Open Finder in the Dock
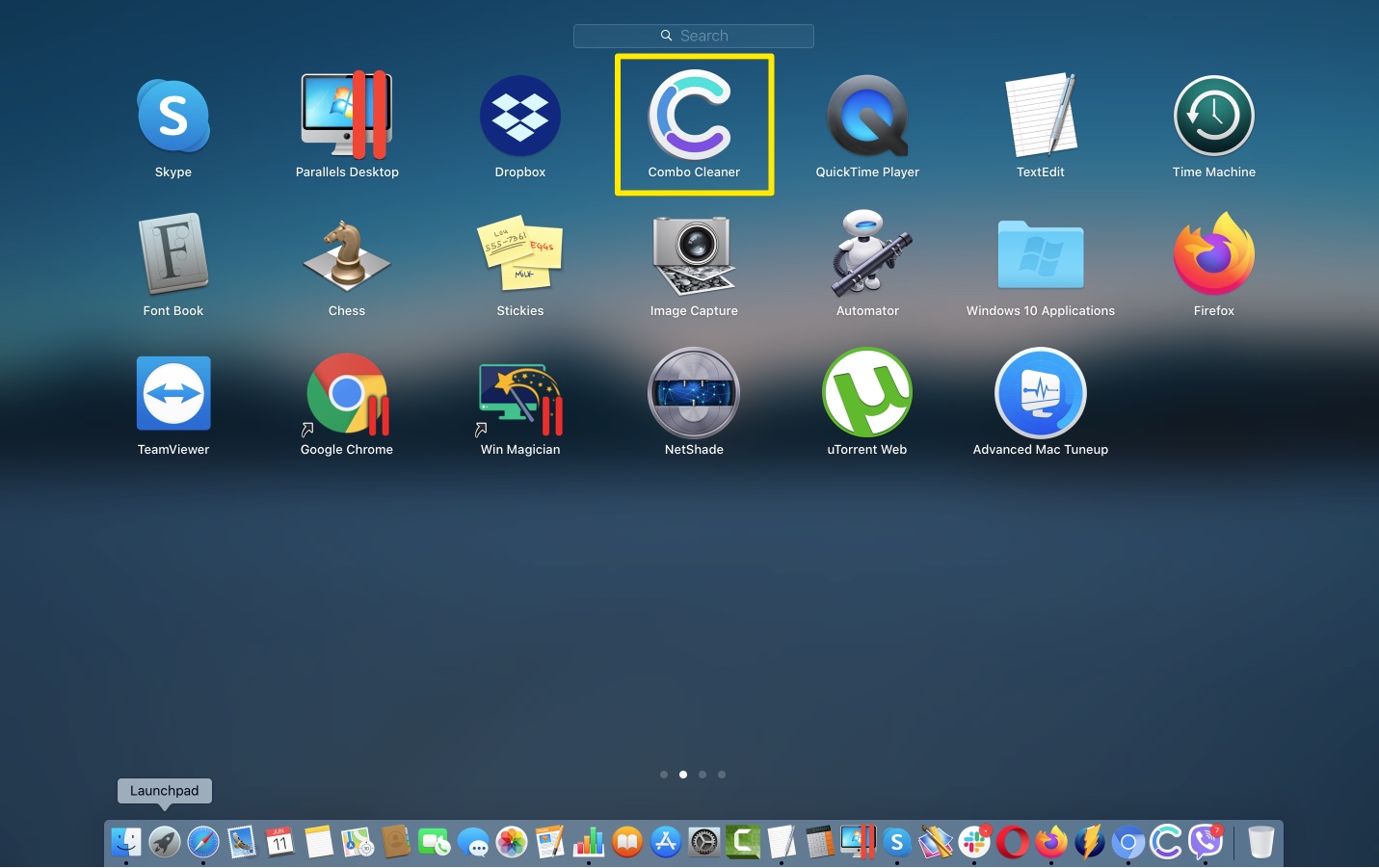The width and height of the screenshot is (1379, 868). [x=126, y=842]
